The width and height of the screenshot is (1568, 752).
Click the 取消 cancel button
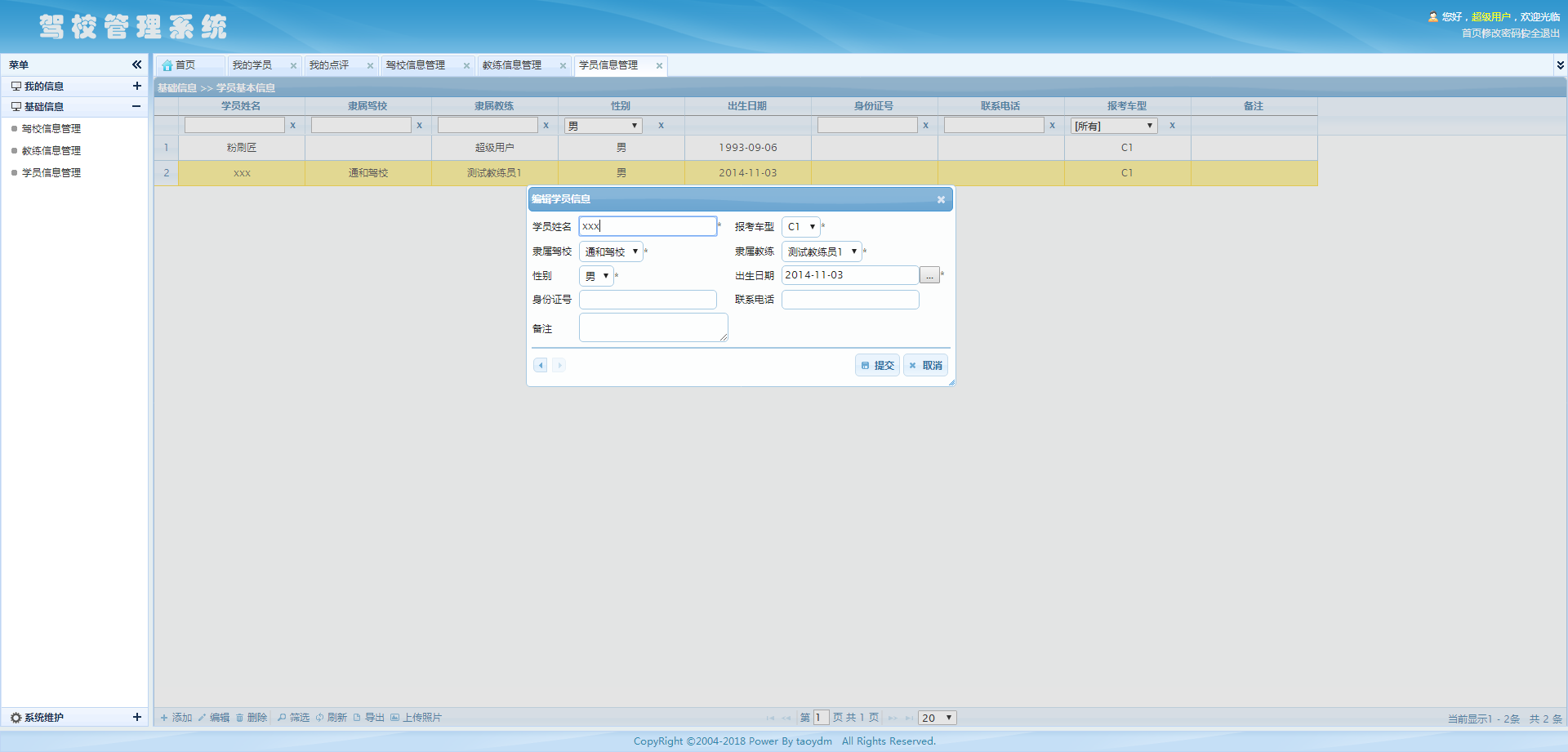click(x=925, y=366)
